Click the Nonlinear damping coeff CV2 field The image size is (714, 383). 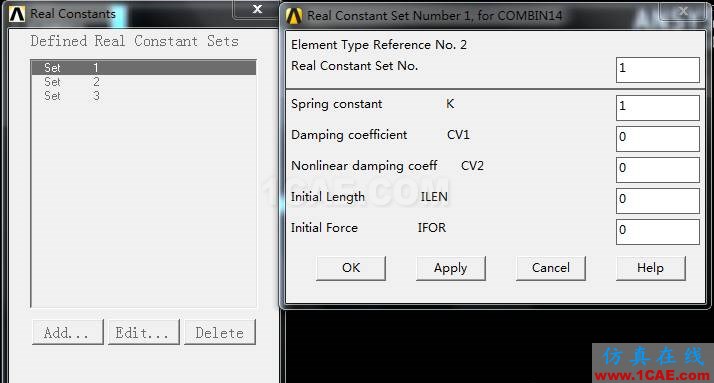pos(658,169)
